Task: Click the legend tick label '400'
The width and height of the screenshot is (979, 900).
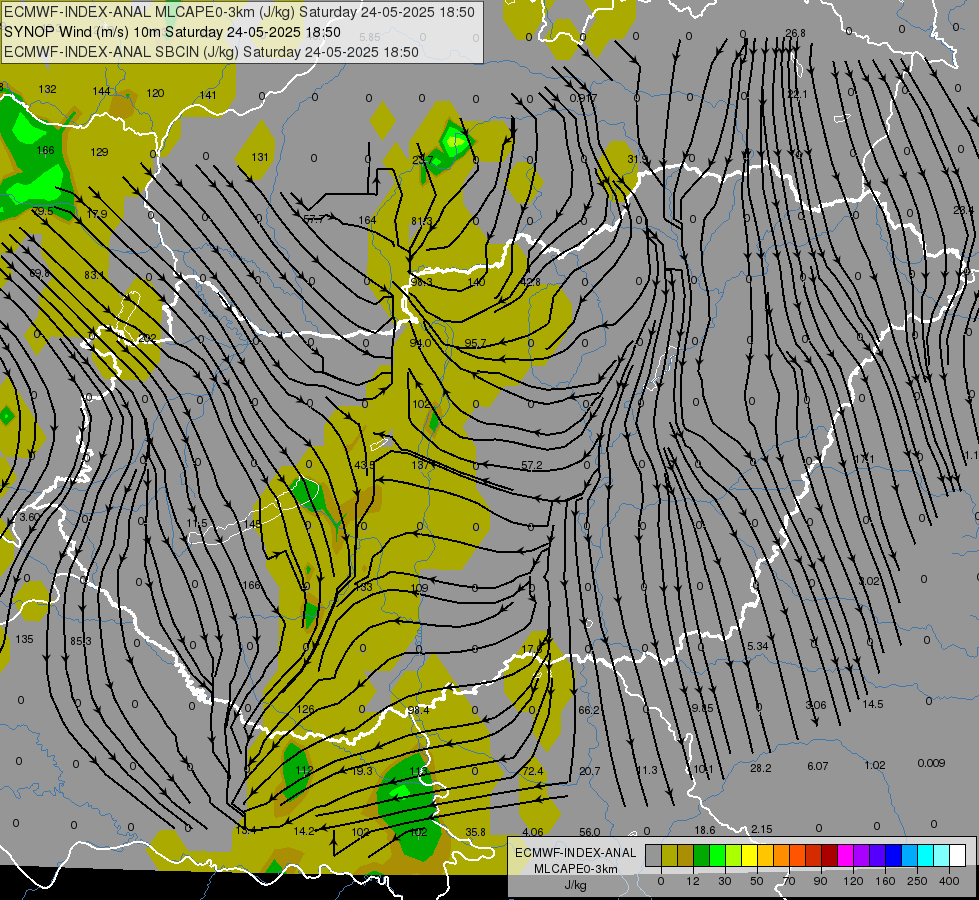Action: tap(949, 881)
